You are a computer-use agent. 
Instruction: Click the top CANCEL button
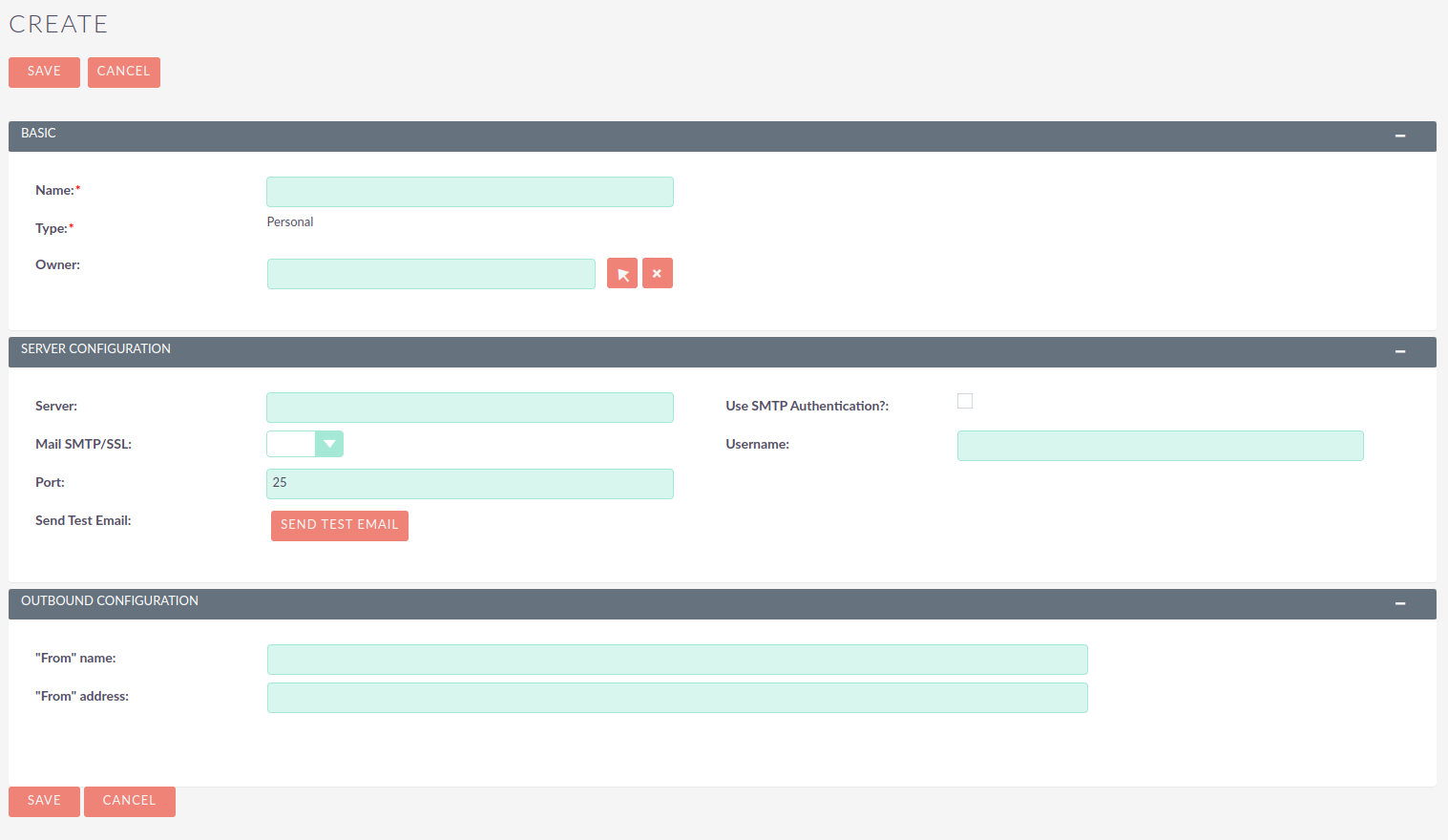123,72
